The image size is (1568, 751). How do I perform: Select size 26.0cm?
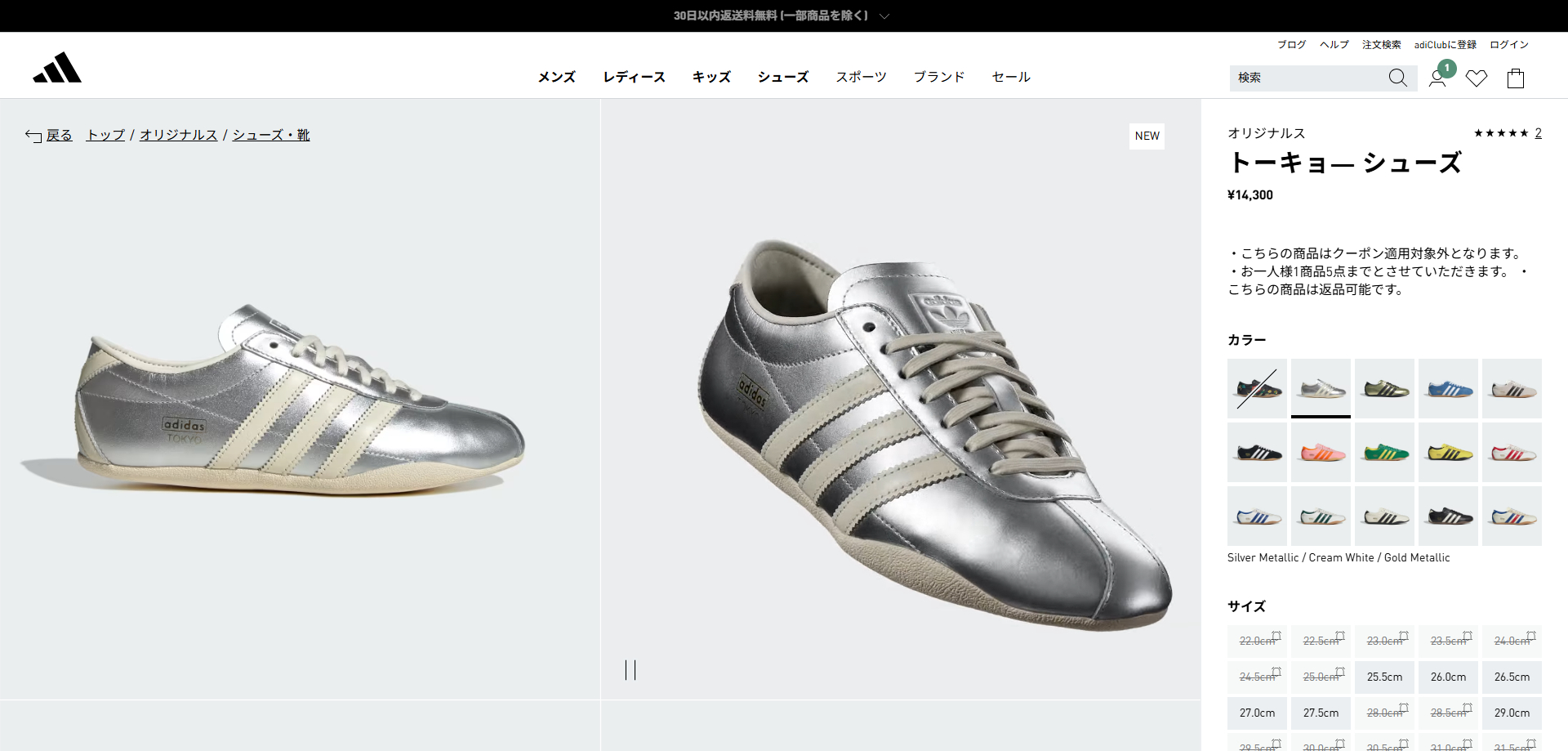pos(1448,677)
